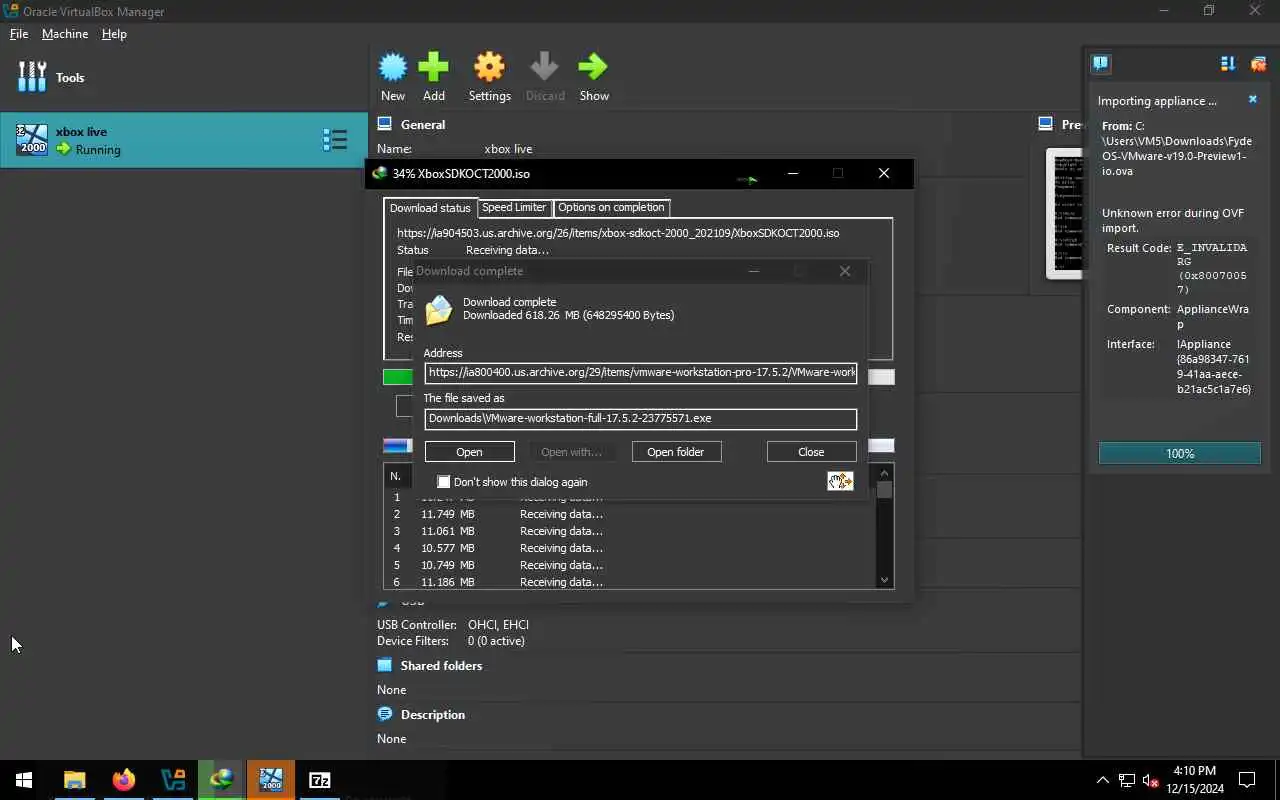Click the xbox live preview thumbnail
This screenshot has width=1280, height=800.
click(1065, 214)
